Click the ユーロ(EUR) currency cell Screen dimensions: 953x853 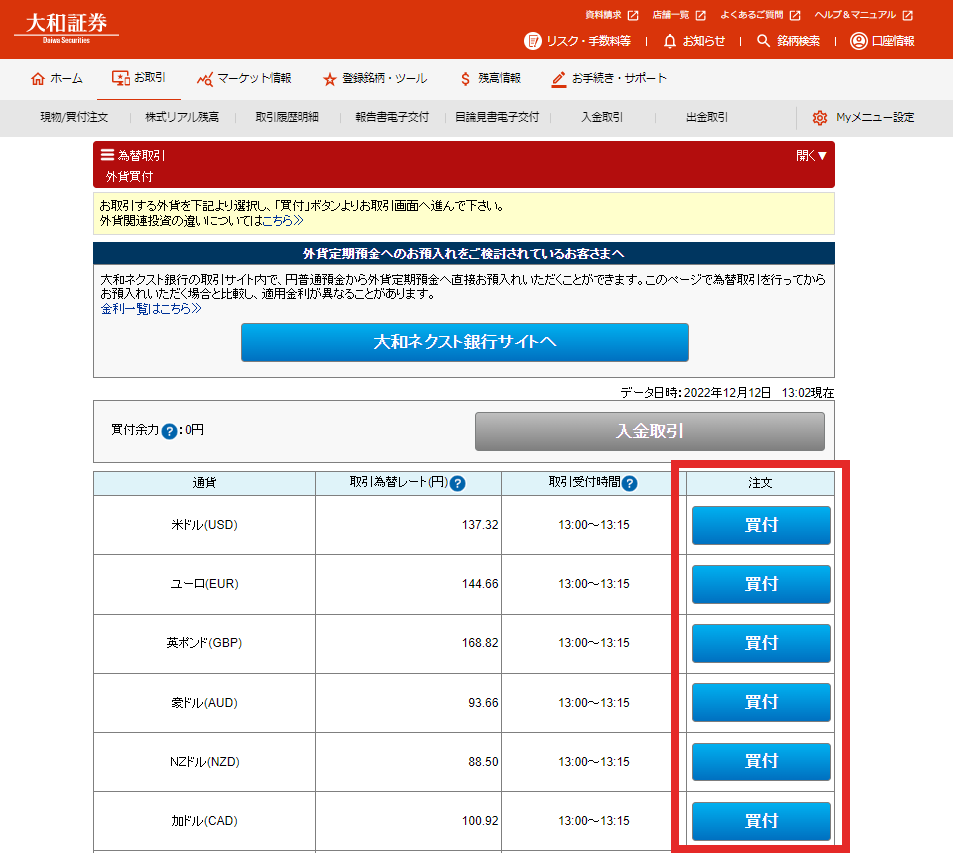[204, 584]
